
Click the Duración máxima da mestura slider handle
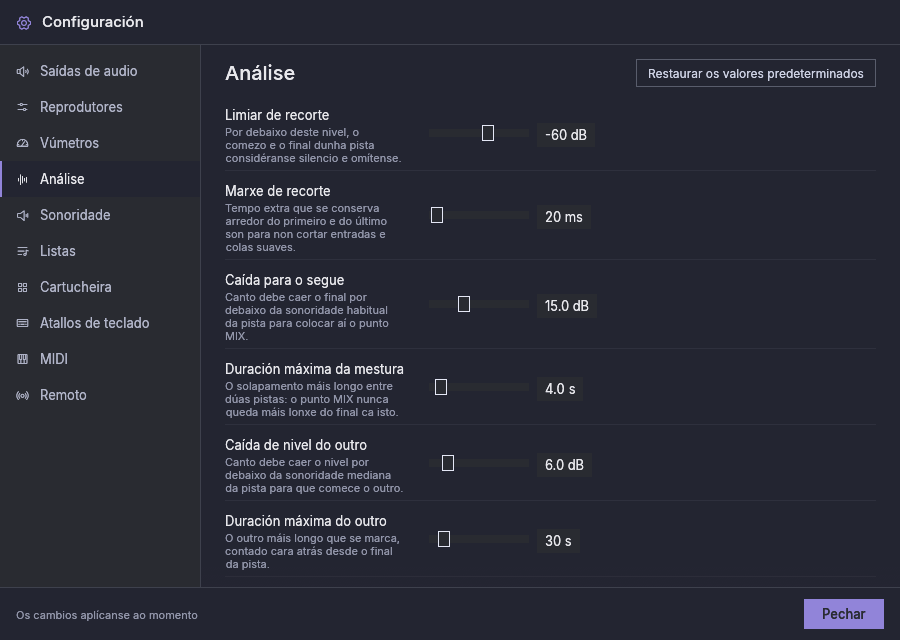click(x=441, y=387)
